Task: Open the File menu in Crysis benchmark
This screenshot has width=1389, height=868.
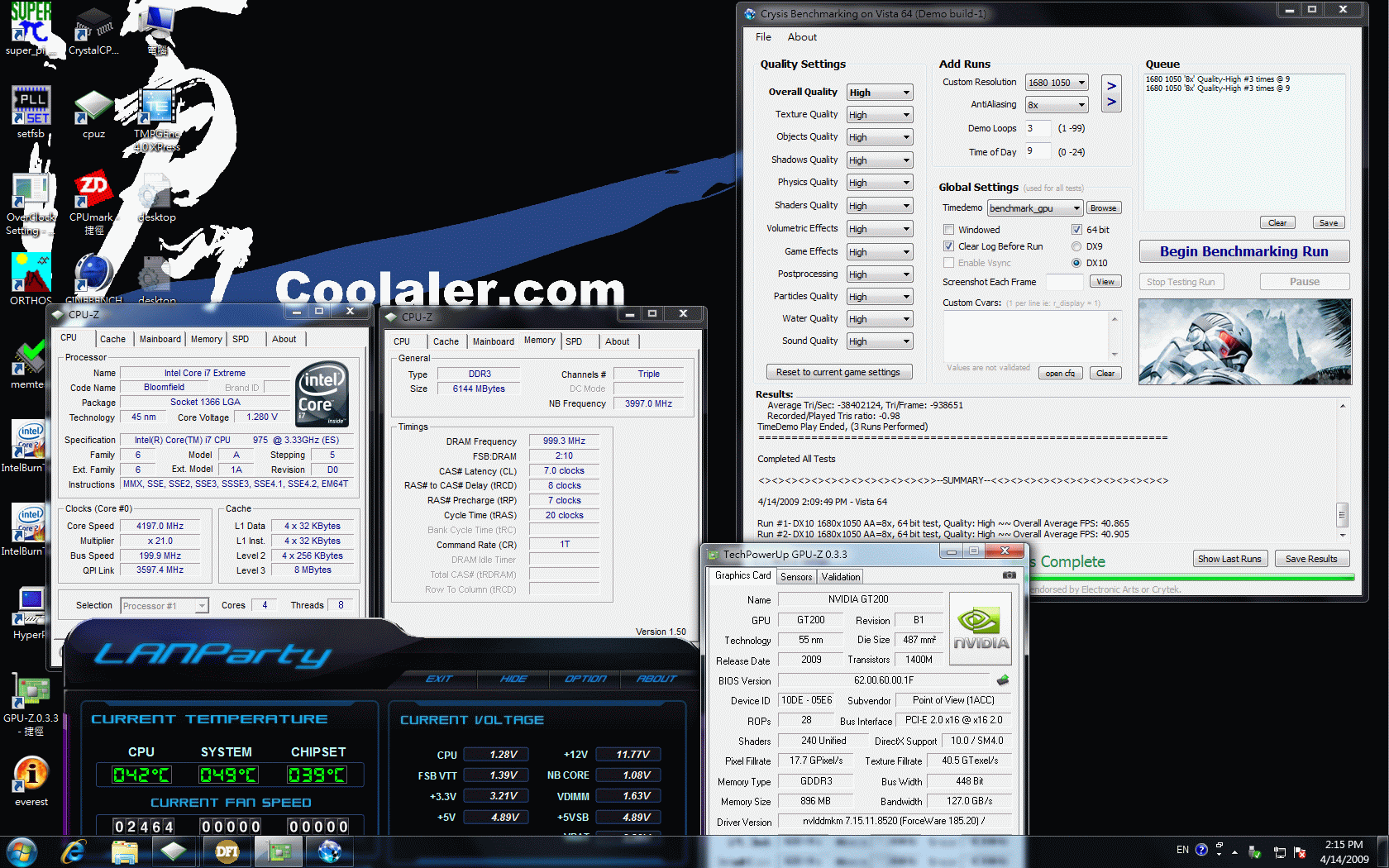Action: click(x=763, y=37)
